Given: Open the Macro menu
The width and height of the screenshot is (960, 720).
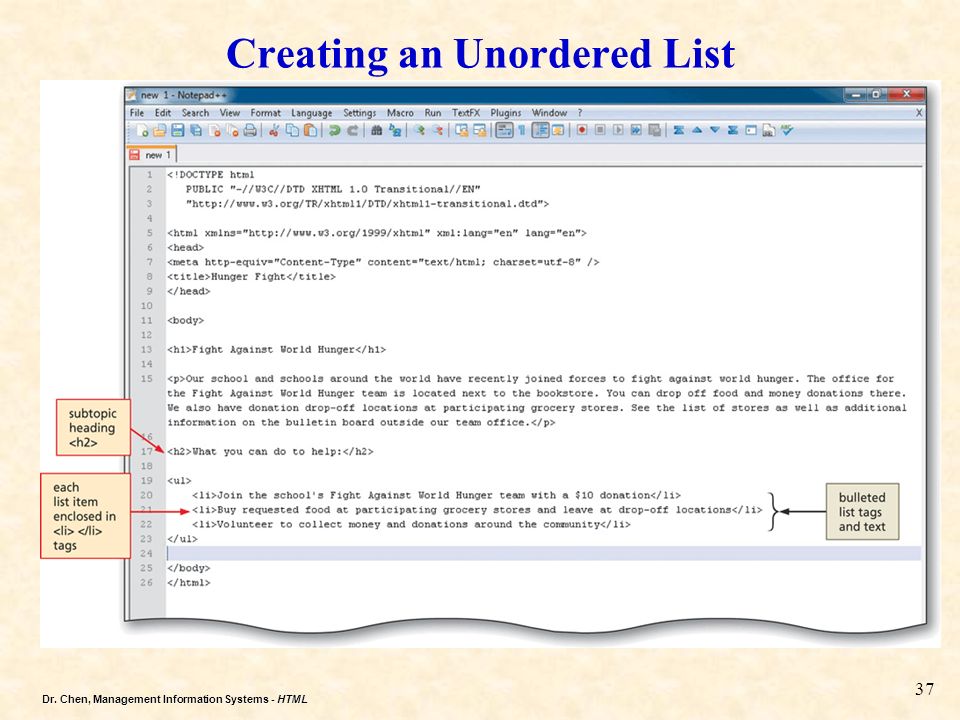Looking at the screenshot, I should point(400,113).
